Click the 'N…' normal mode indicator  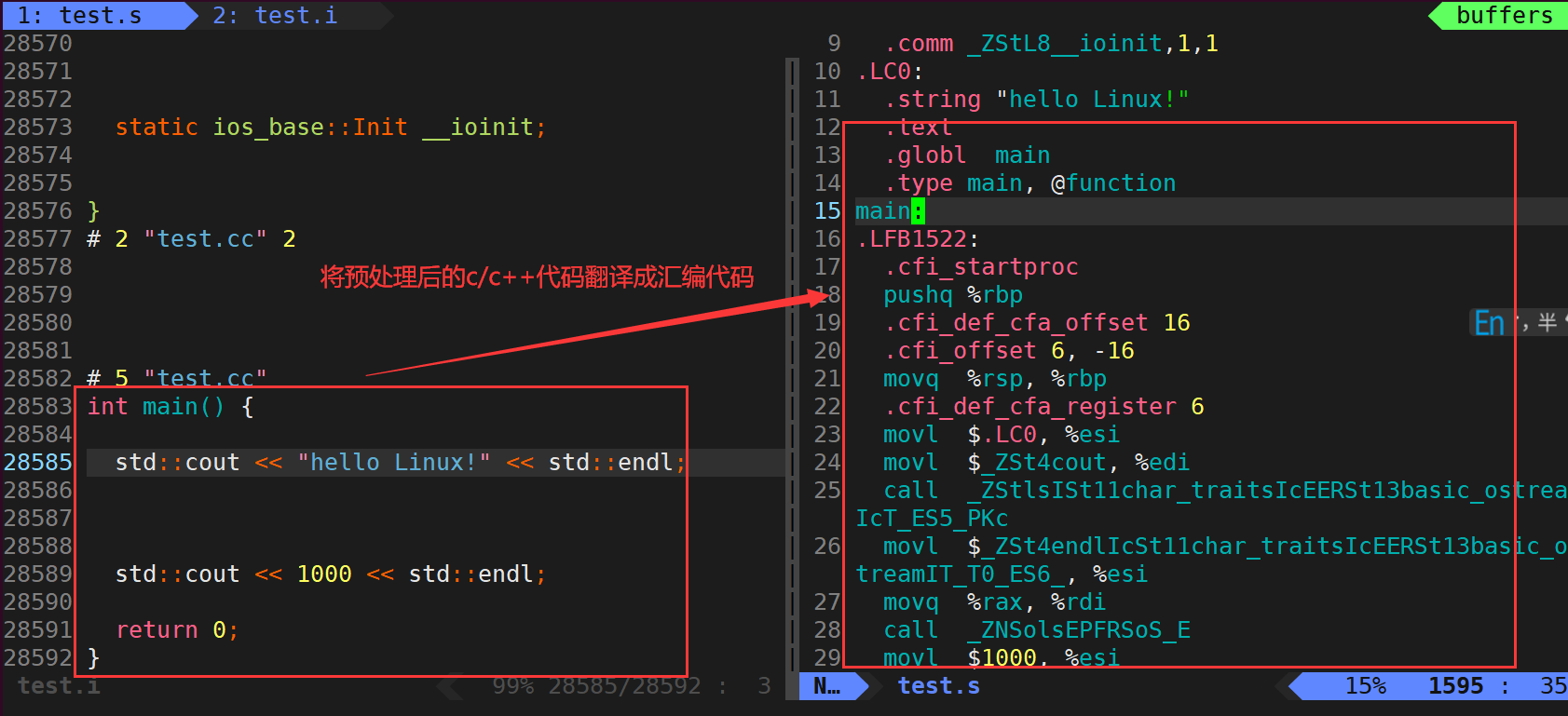pos(826,686)
